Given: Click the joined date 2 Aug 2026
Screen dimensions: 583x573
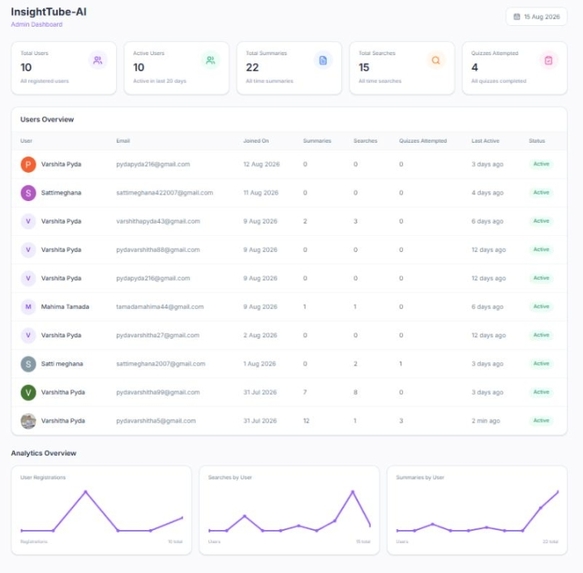Looking at the screenshot, I should coord(260,335).
